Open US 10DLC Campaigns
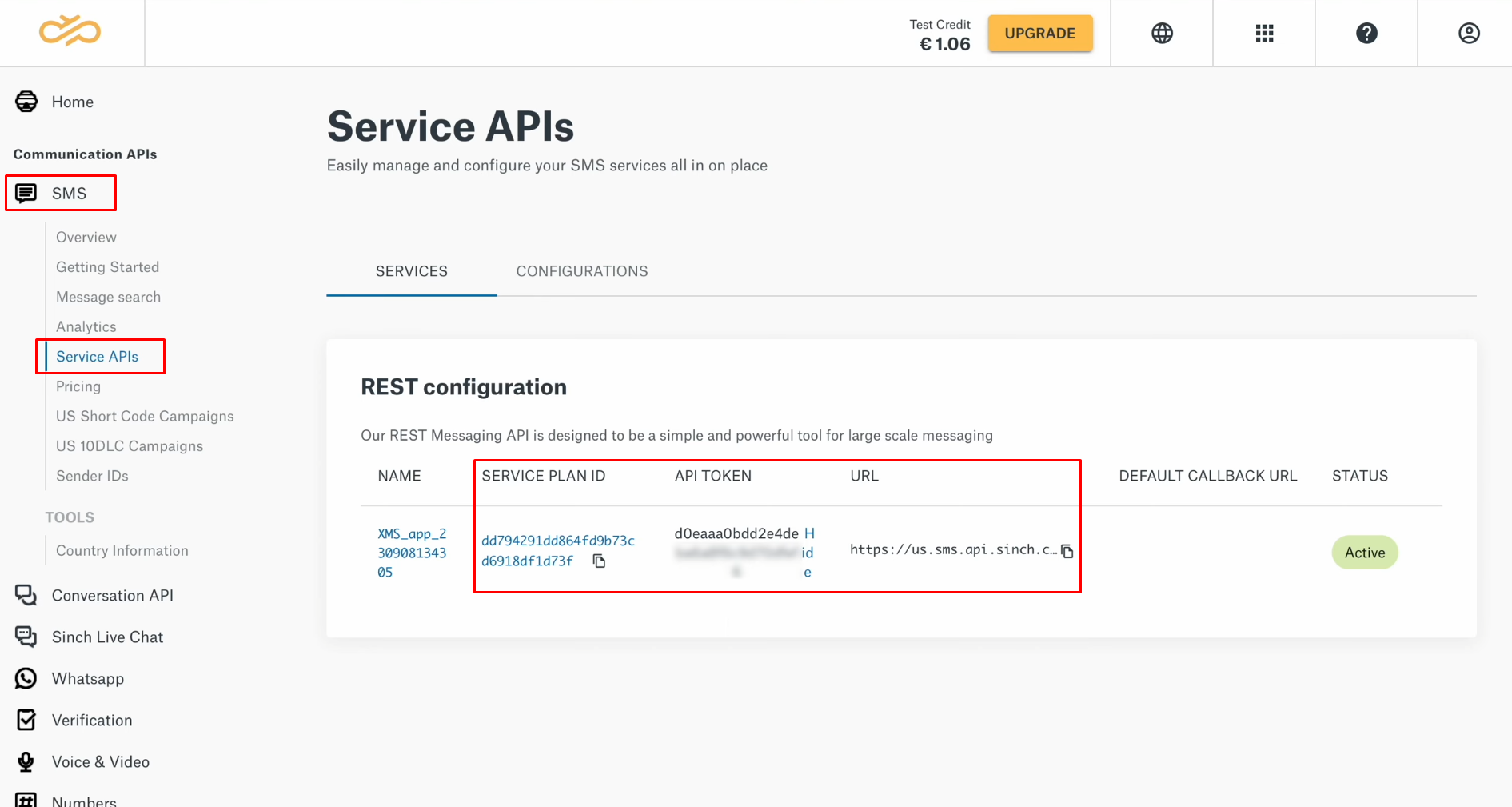 click(x=130, y=446)
